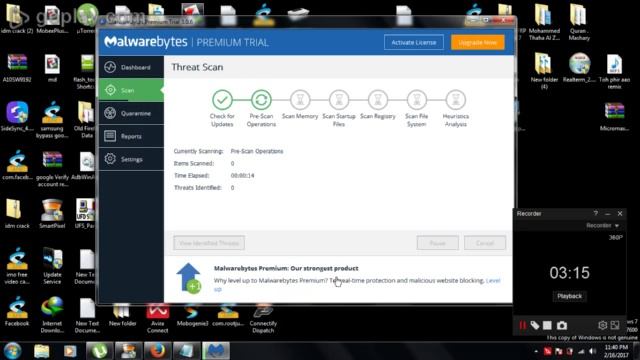Click the Settings gear icon in Malwarebytes sidebar
This screenshot has height=360, width=640.
[110, 159]
